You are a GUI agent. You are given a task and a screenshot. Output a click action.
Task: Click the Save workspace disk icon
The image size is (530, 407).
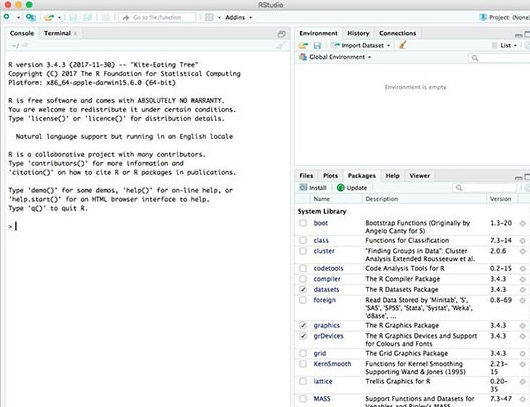(317, 45)
